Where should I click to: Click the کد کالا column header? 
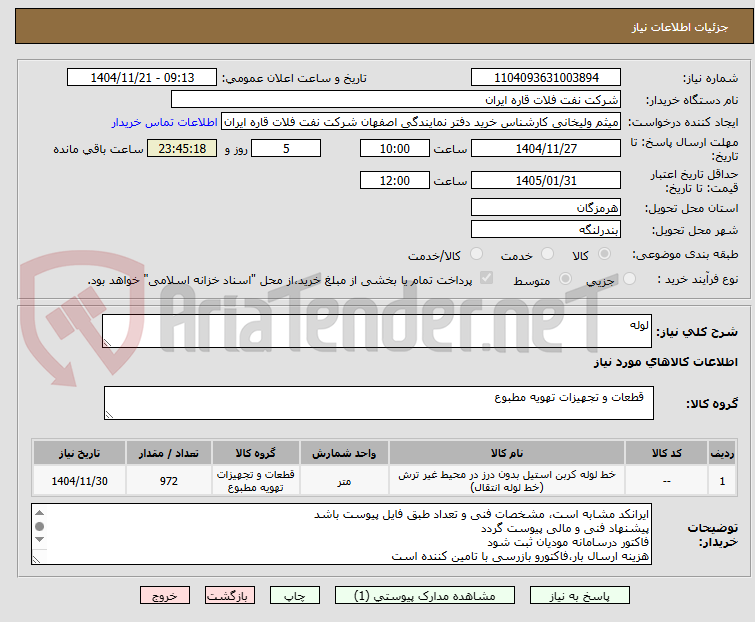point(666,453)
